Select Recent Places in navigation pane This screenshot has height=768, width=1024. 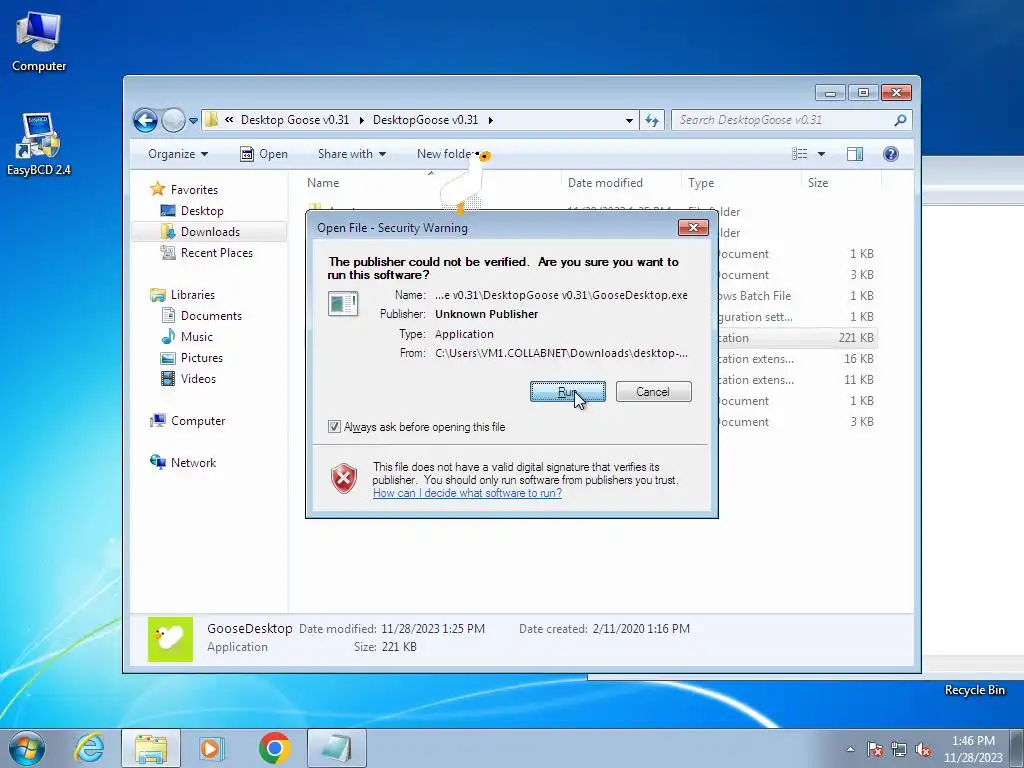(x=216, y=253)
